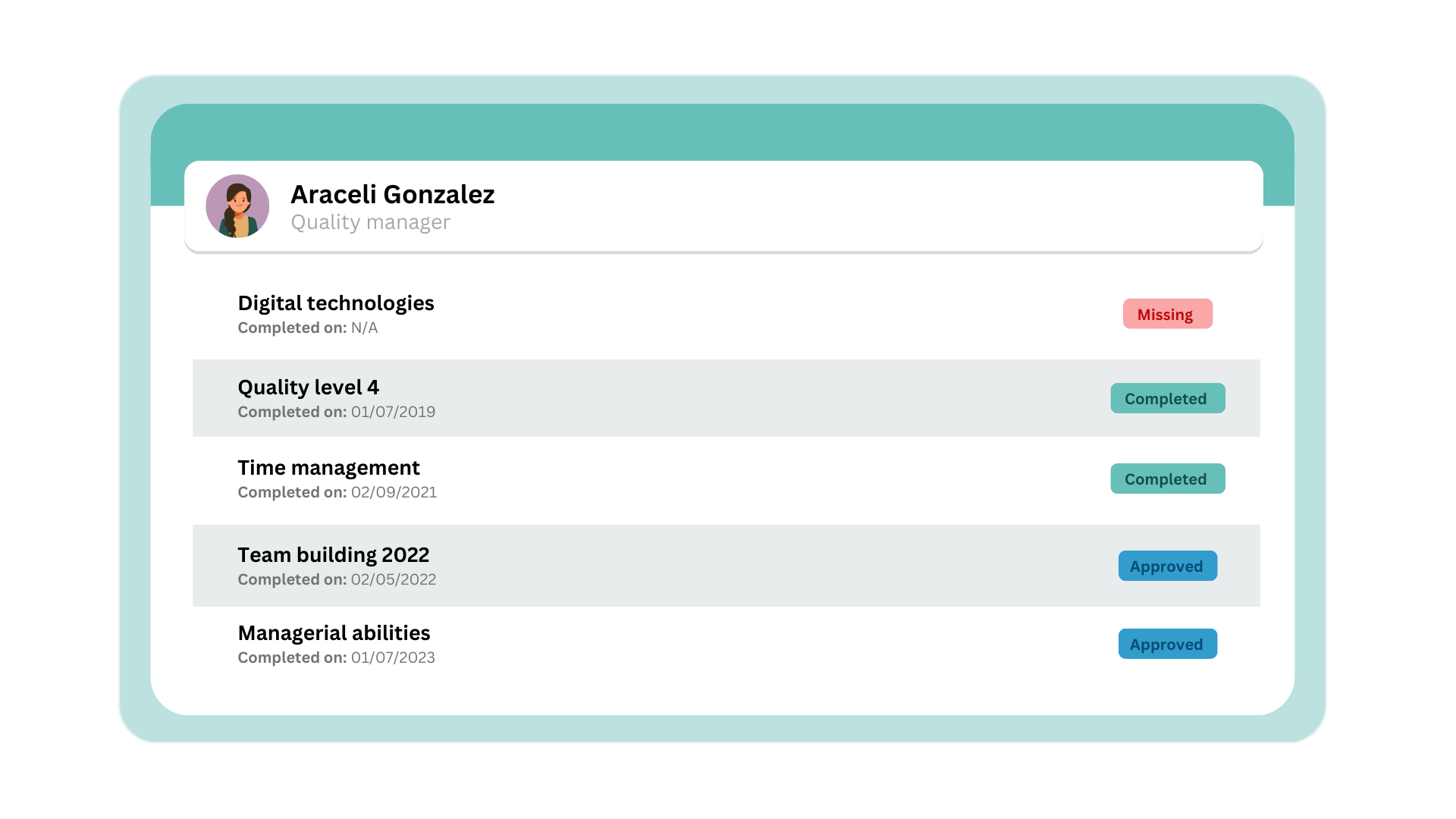Click the 02/05/2022 completion date
Screen dimensions: 1456x819
[394, 580]
